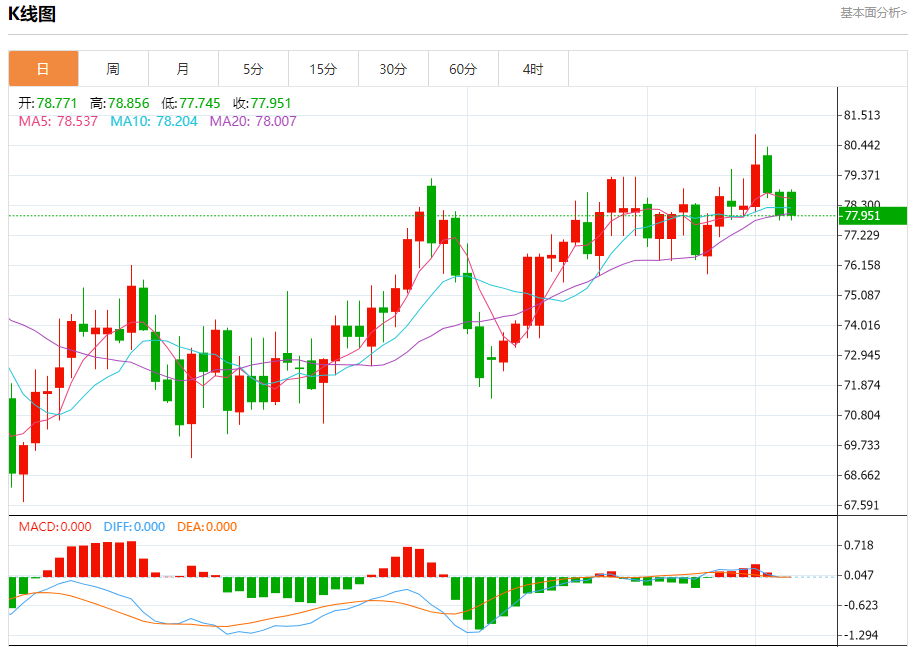
Task: Click the 81.513 price axis label
Action: click(862, 115)
